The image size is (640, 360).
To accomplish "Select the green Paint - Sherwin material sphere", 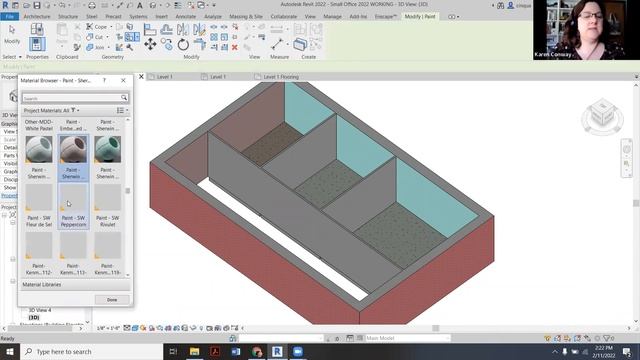I will (x=107, y=149).
